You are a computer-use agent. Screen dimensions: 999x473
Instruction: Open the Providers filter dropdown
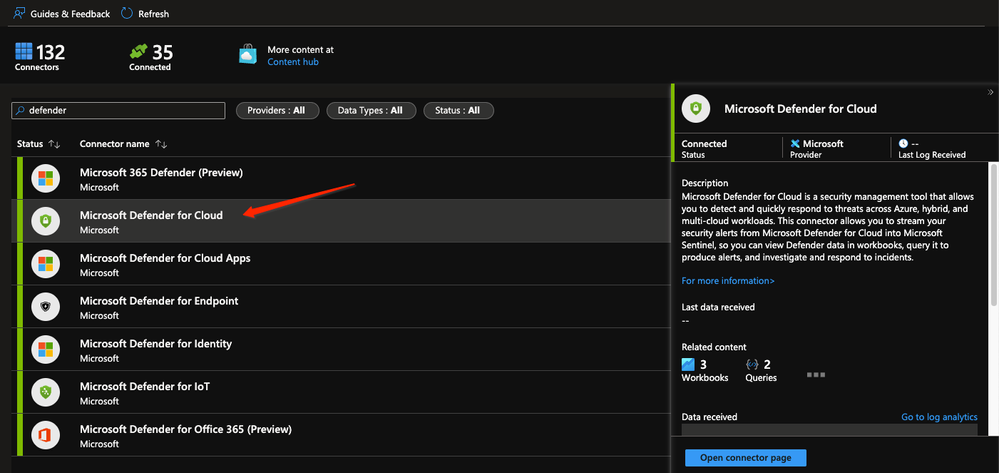277,110
